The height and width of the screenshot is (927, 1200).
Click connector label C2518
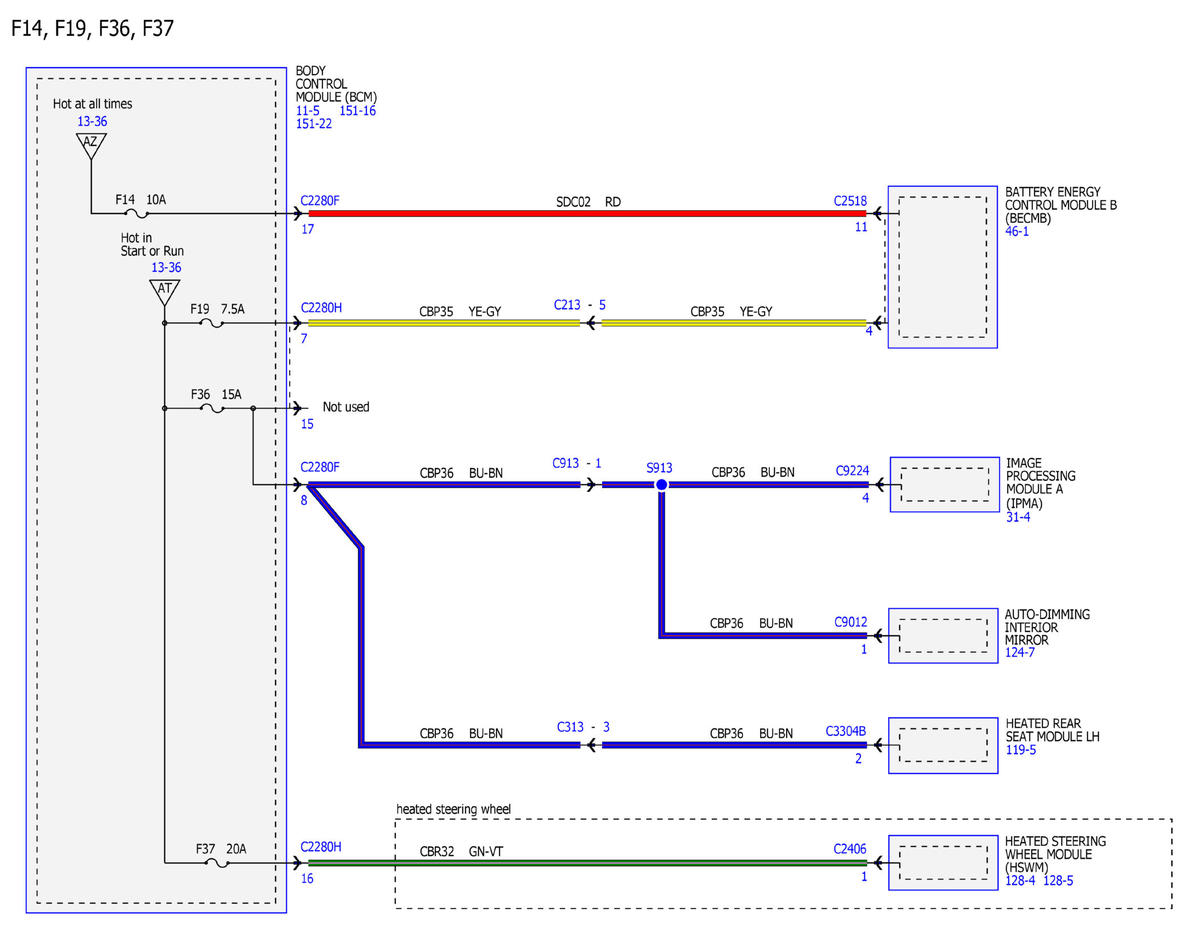tap(851, 200)
